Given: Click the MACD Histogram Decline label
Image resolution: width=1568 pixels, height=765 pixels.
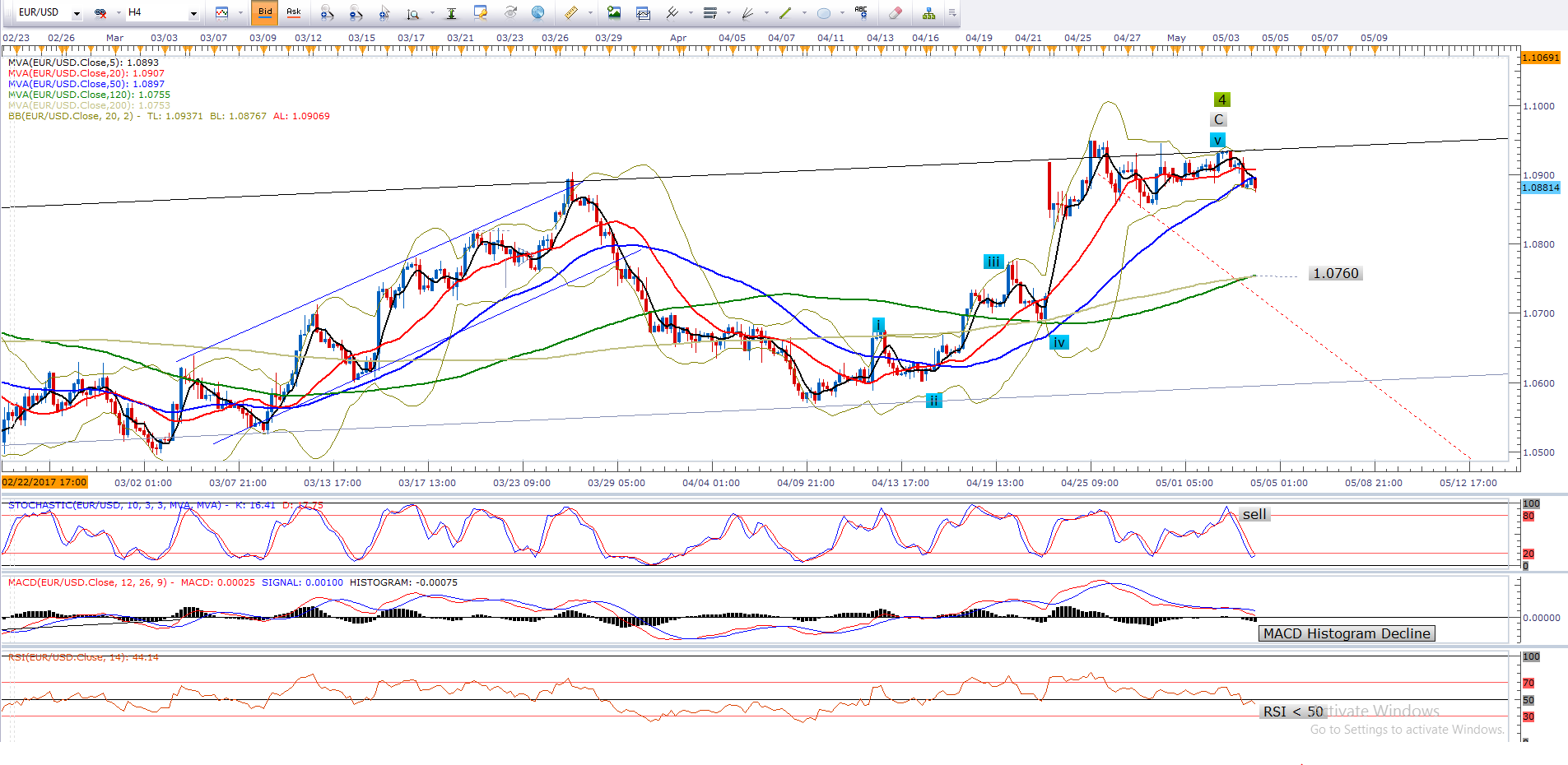Looking at the screenshot, I should pyautogui.click(x=1347, y=633).
